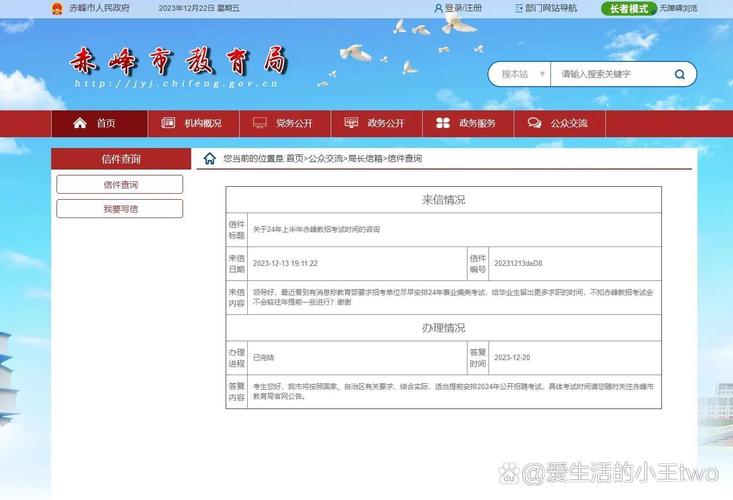Click the letter number 20231213deD8
The width and height of the screenshot is (733, 500).
tap(518, 264)
